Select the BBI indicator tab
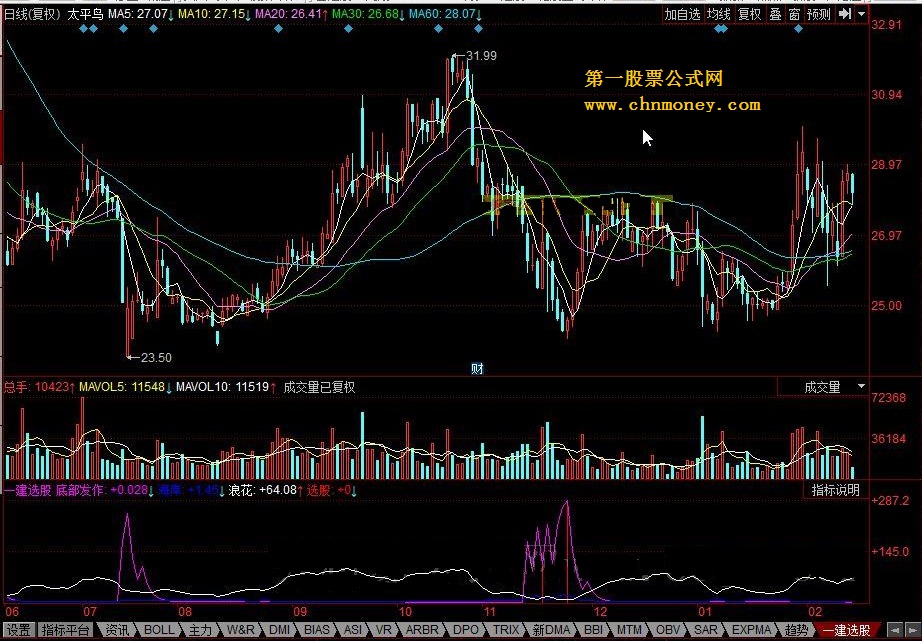This screenshot has height=641, width=922. click(593, 630)
